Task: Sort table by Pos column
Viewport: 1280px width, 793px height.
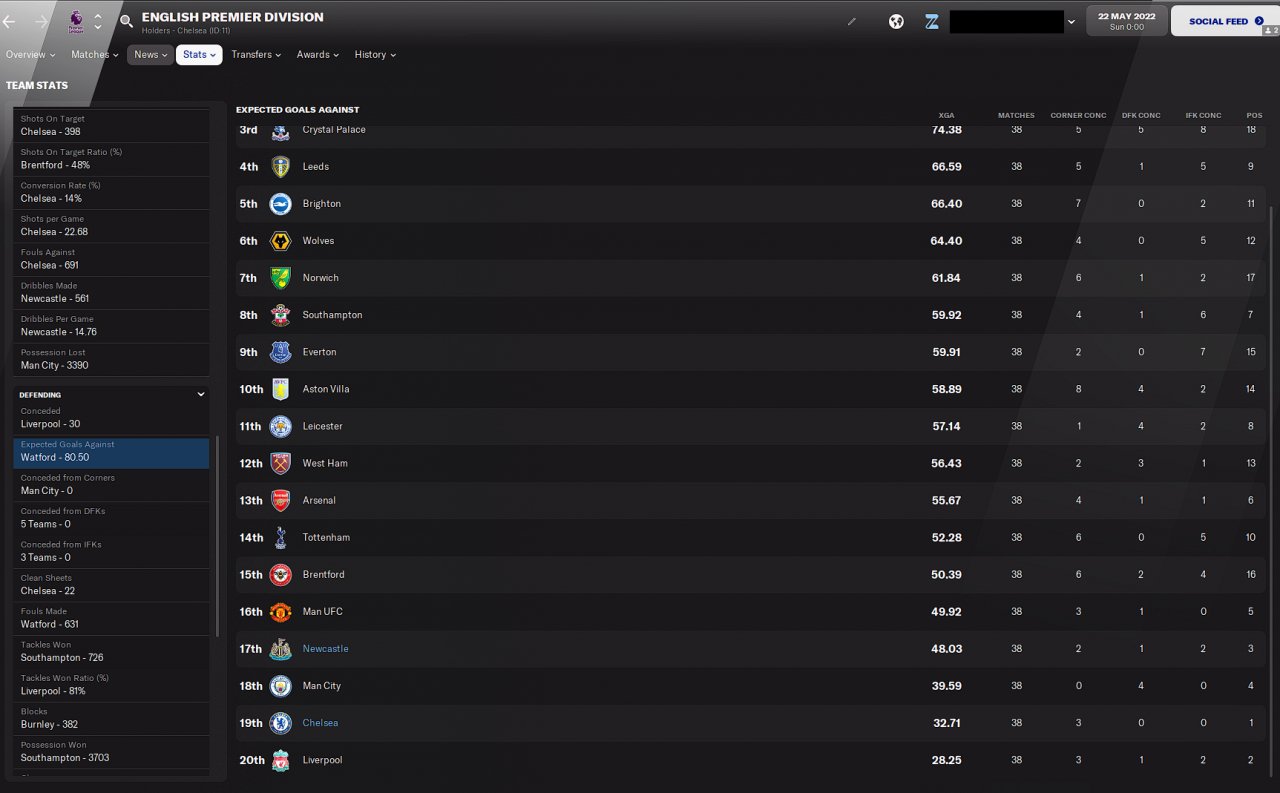Action: 1254,115
